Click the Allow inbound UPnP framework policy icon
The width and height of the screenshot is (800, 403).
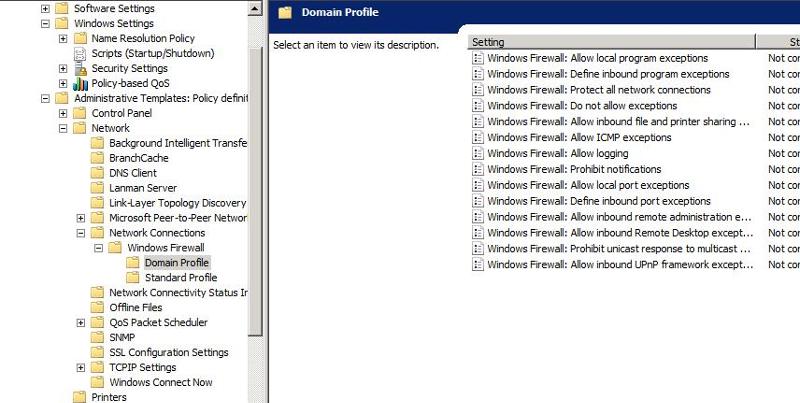pos(478,264)
